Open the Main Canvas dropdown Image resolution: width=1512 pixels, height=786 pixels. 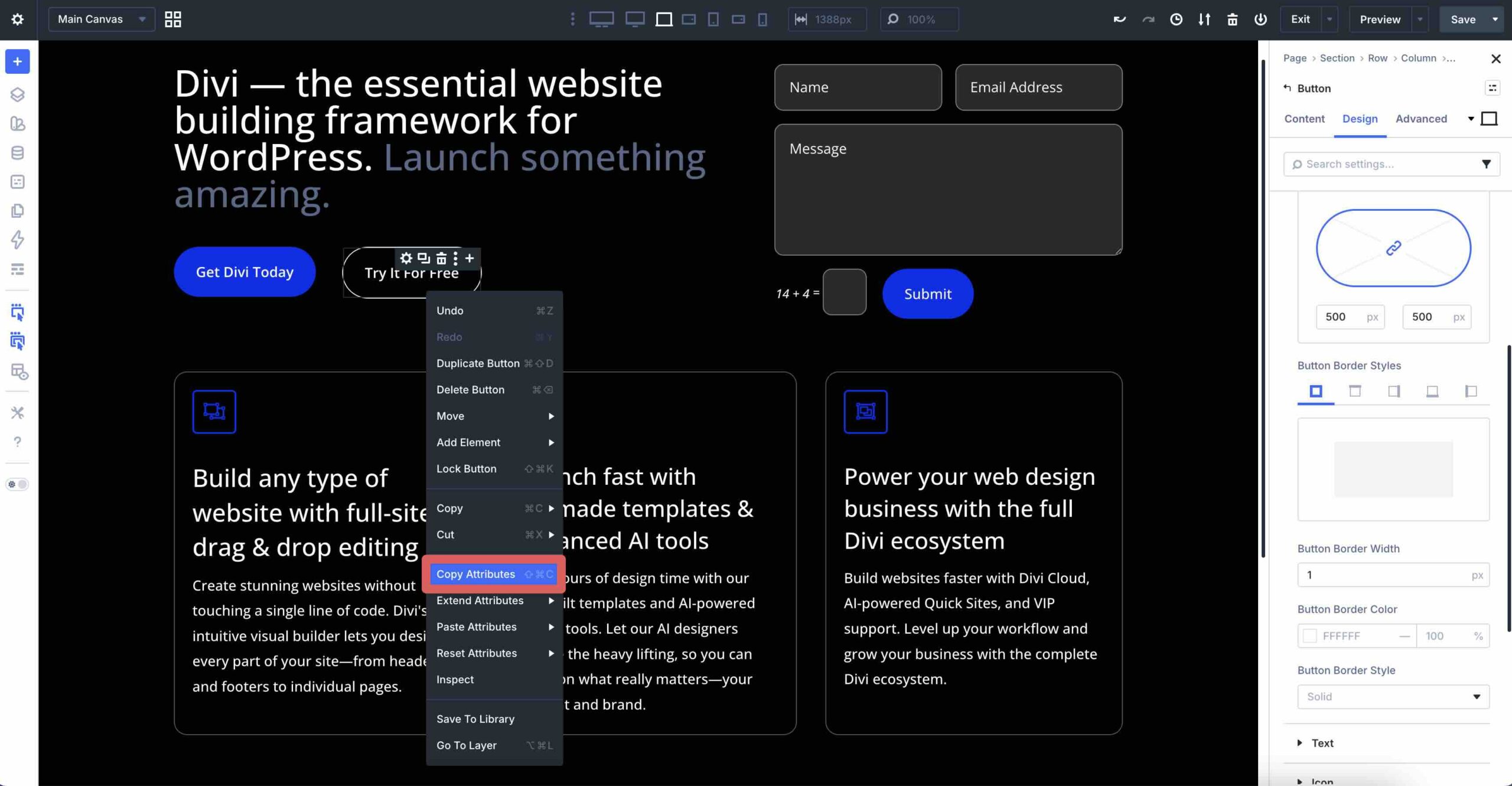point(102,19)
